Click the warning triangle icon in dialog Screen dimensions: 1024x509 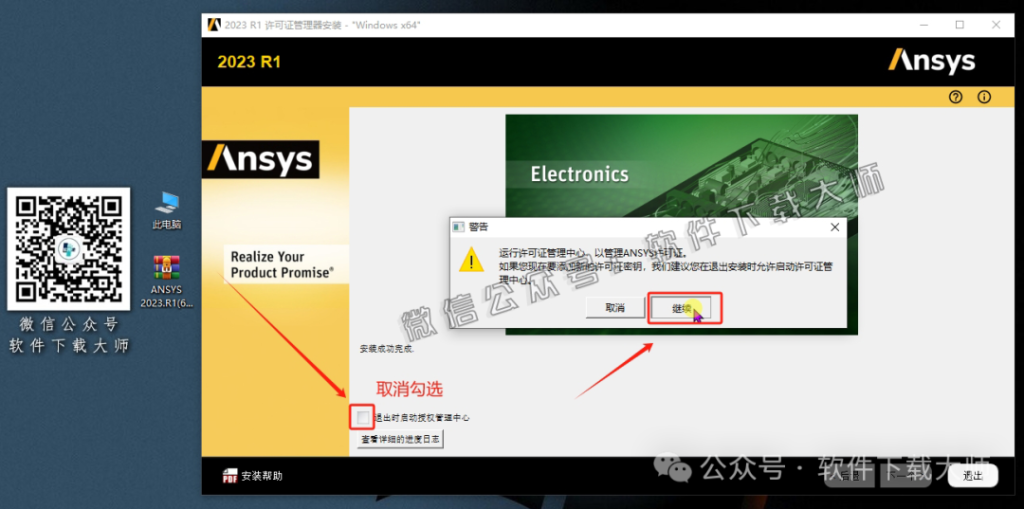pos(472,259)
